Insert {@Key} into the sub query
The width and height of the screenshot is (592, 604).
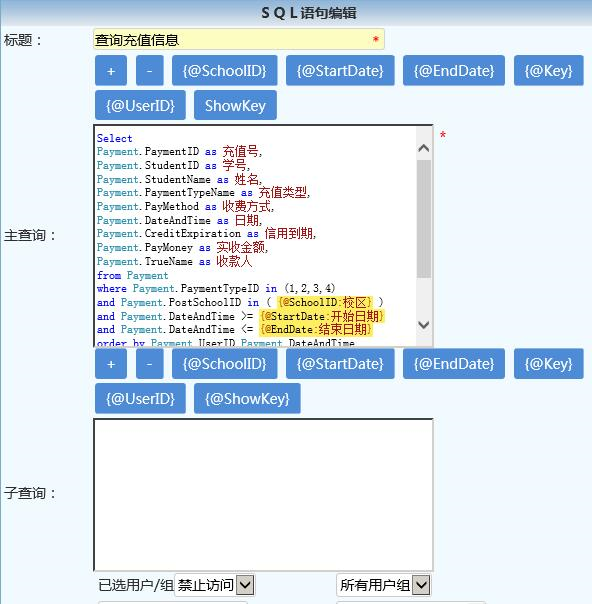[x=548, y=364]
